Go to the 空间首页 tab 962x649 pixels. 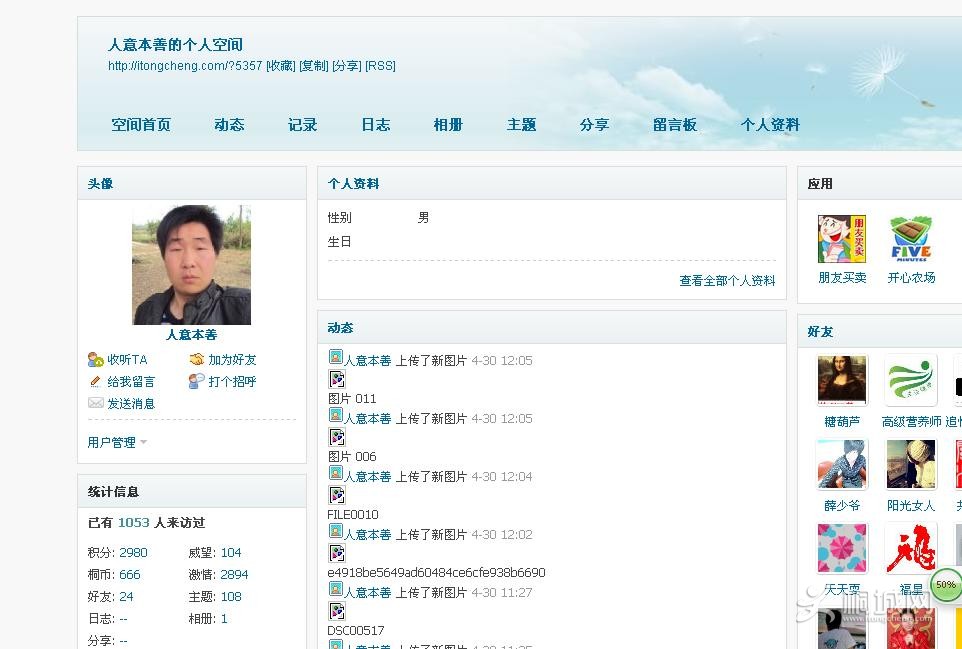[x=141, y=125]
